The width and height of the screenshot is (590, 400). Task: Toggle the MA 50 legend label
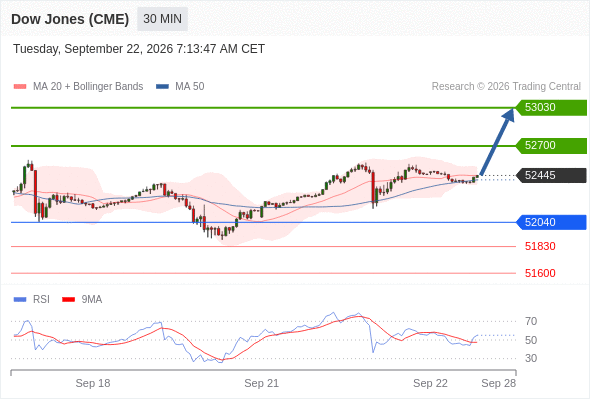pos(190,87)
